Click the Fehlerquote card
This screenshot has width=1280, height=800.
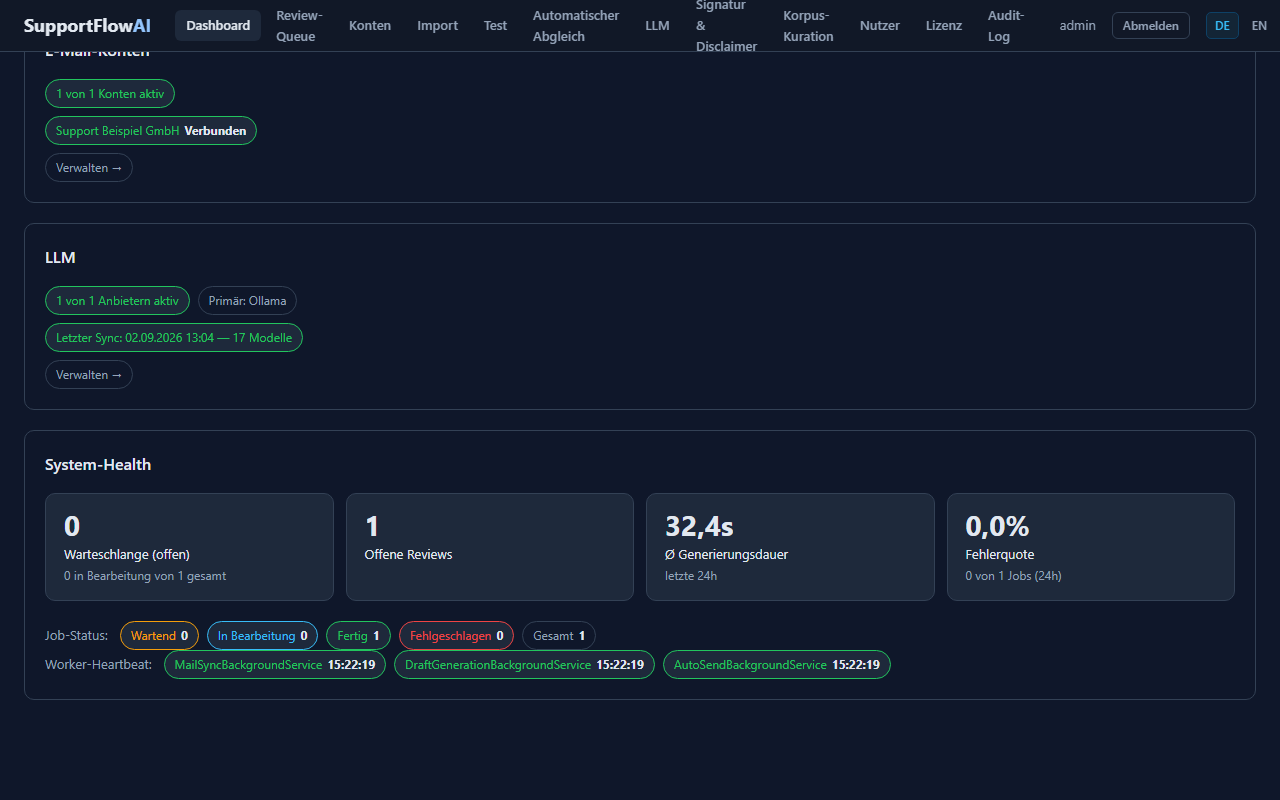pos(1091,547)
